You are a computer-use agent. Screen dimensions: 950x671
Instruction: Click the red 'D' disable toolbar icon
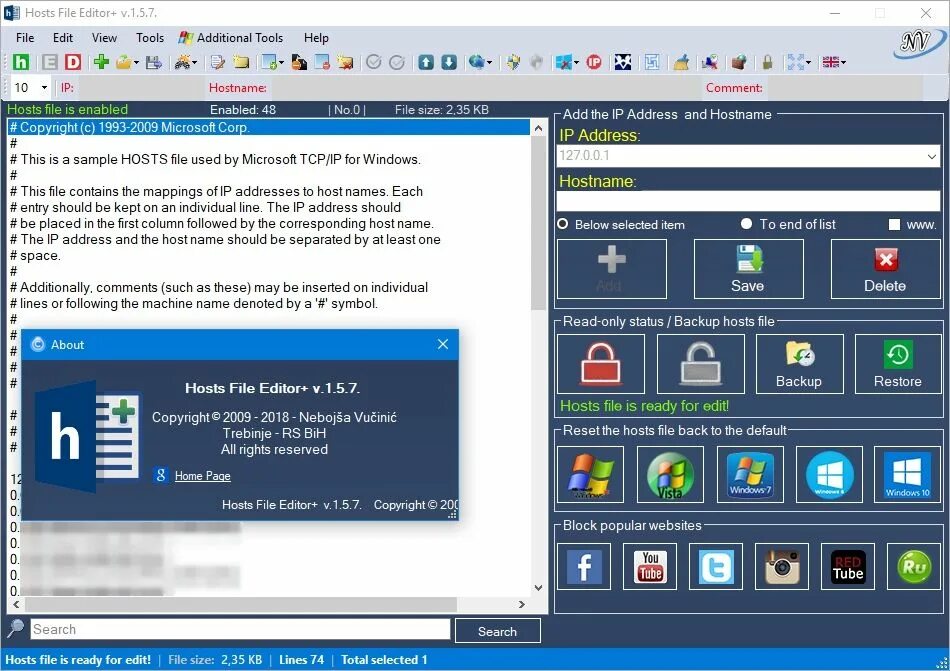point(73,62)
